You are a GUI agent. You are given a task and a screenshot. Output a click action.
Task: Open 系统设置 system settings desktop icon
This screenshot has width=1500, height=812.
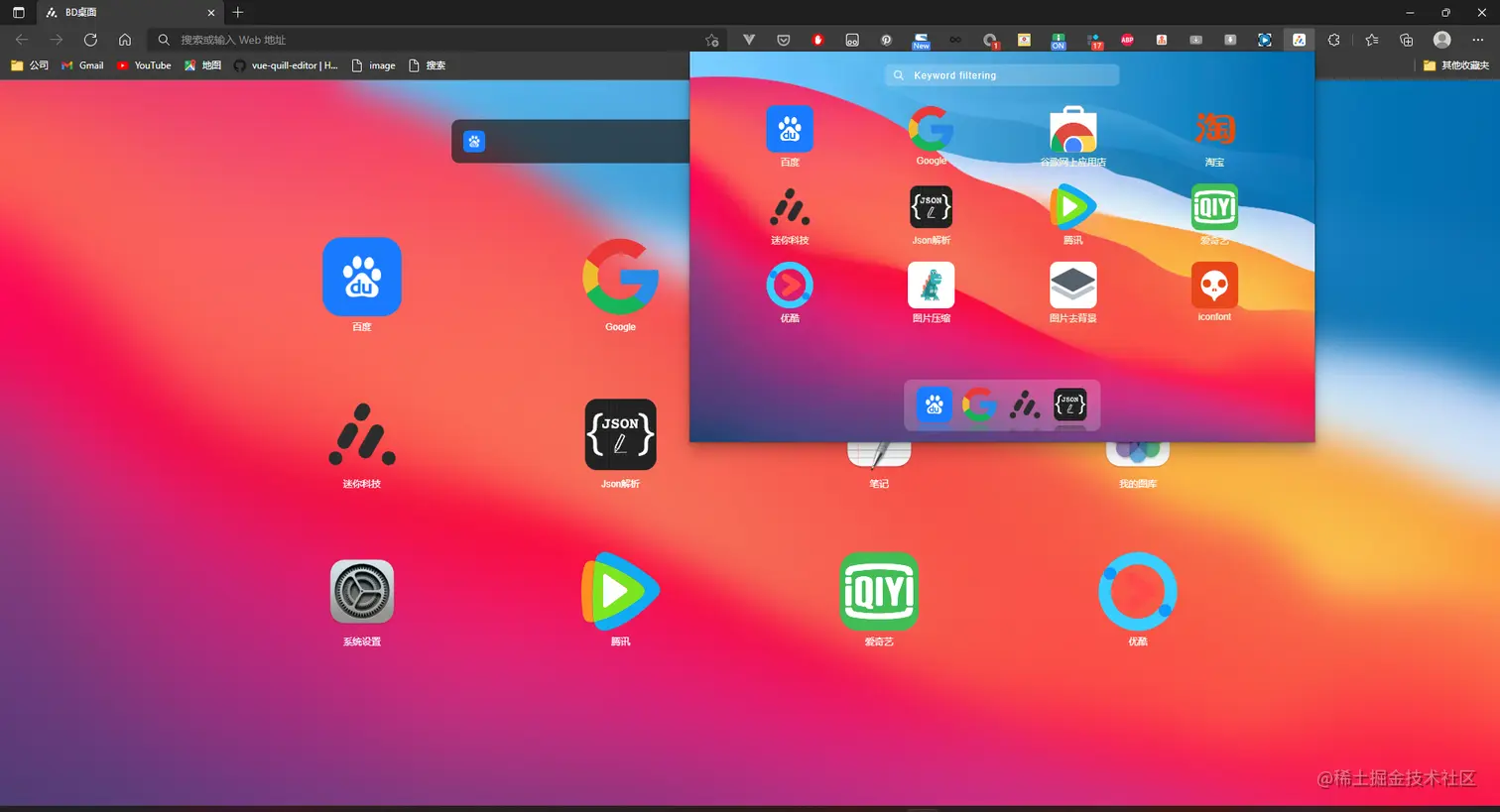pos(362,592)
